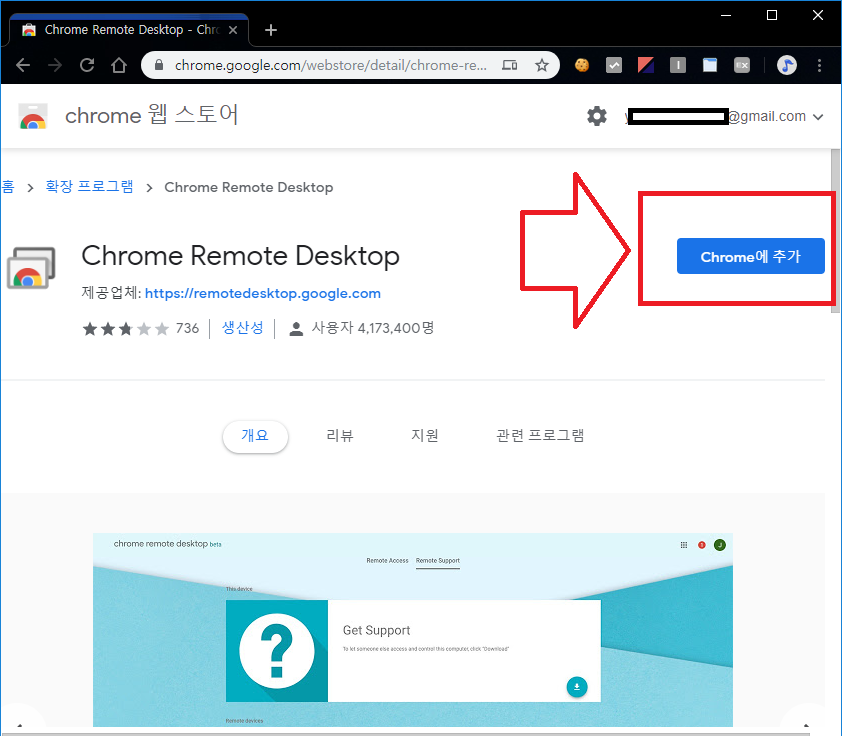Bookmark this page with the star icon

(x=542, y=65)
